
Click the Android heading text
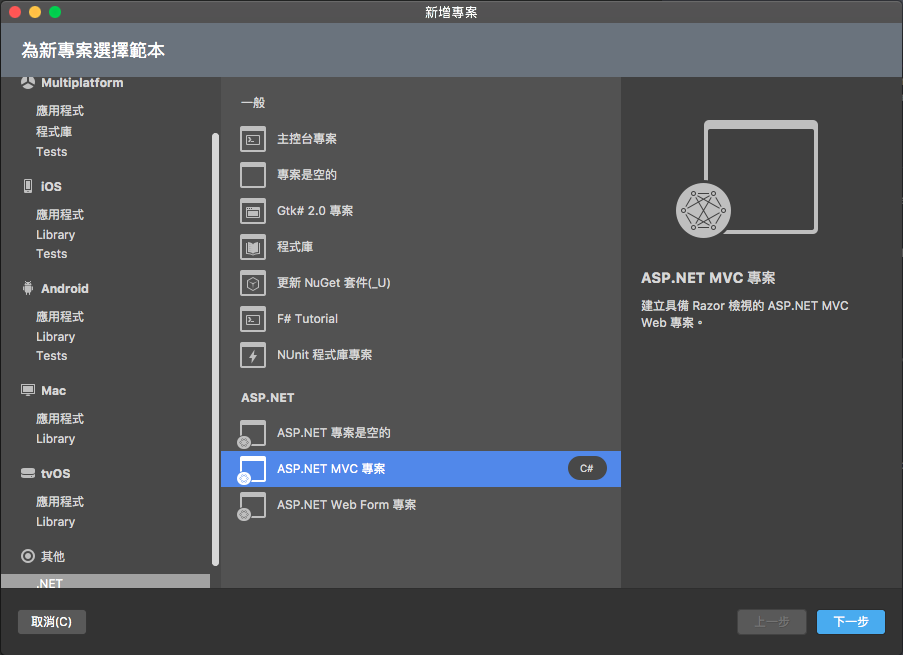pyautogui.click(x=65, y=289)
